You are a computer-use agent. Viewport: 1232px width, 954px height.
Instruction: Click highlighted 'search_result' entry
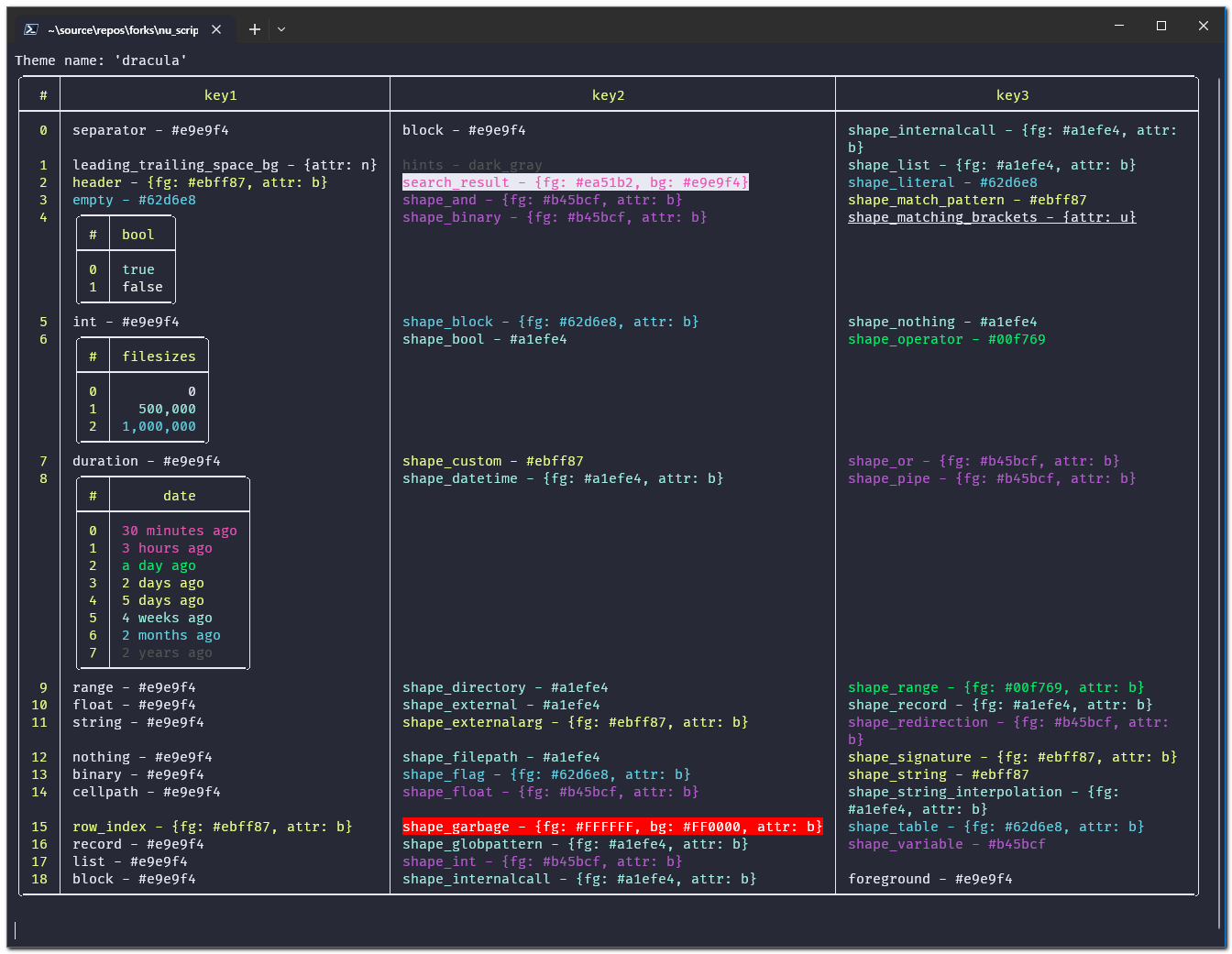[576, 182]
